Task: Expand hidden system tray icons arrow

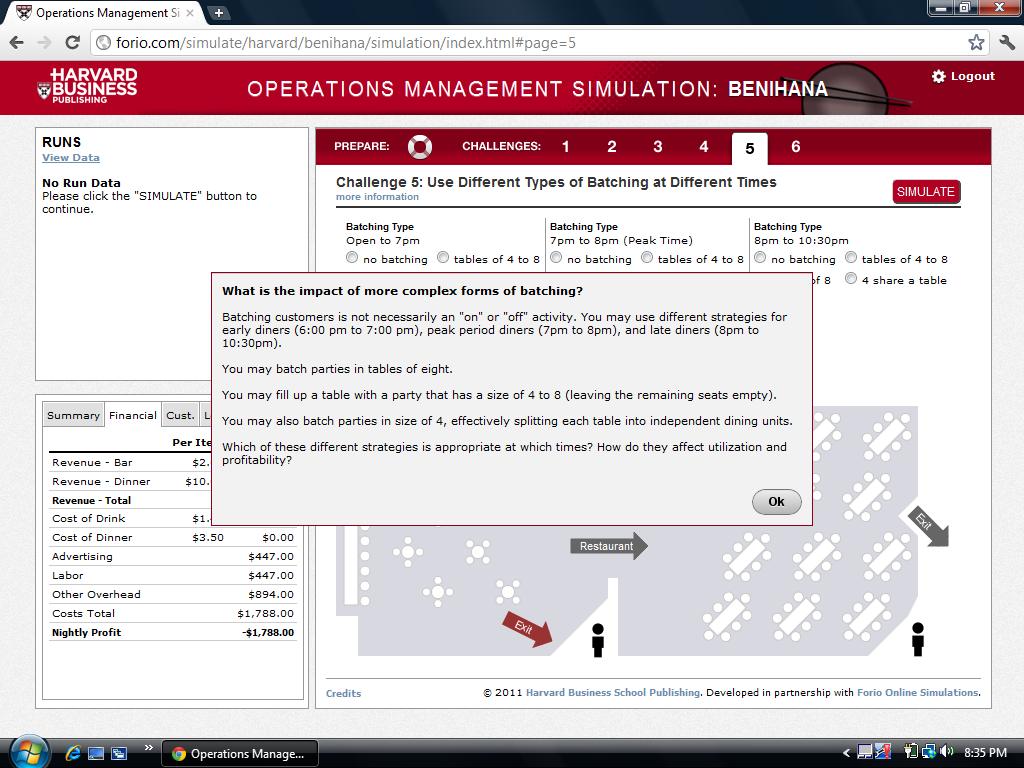Action: pyautogui.click(x=846, y=753)
